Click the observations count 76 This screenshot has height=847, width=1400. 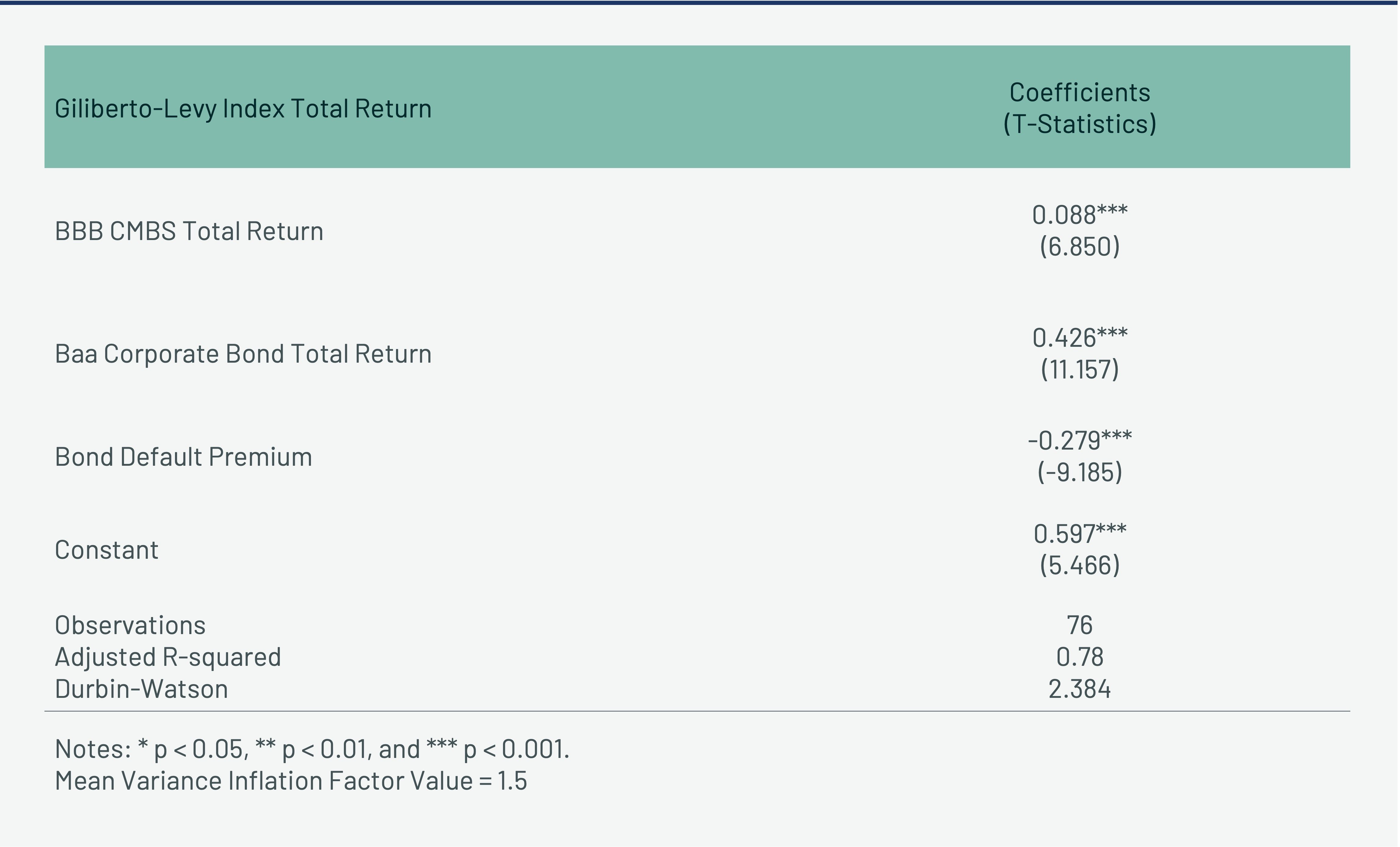1079,625
